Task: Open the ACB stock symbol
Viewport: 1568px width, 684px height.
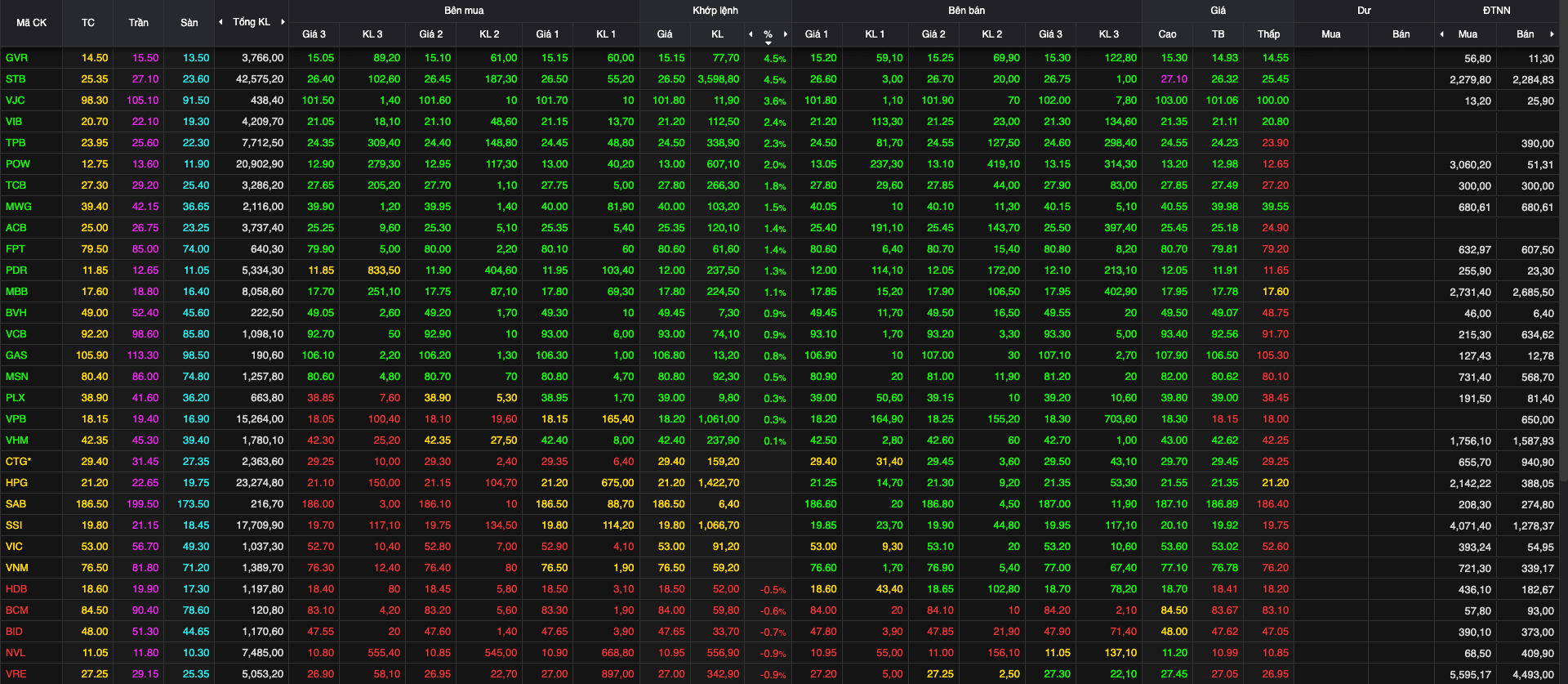Action: pyautogui.click(x=16, y=228)
